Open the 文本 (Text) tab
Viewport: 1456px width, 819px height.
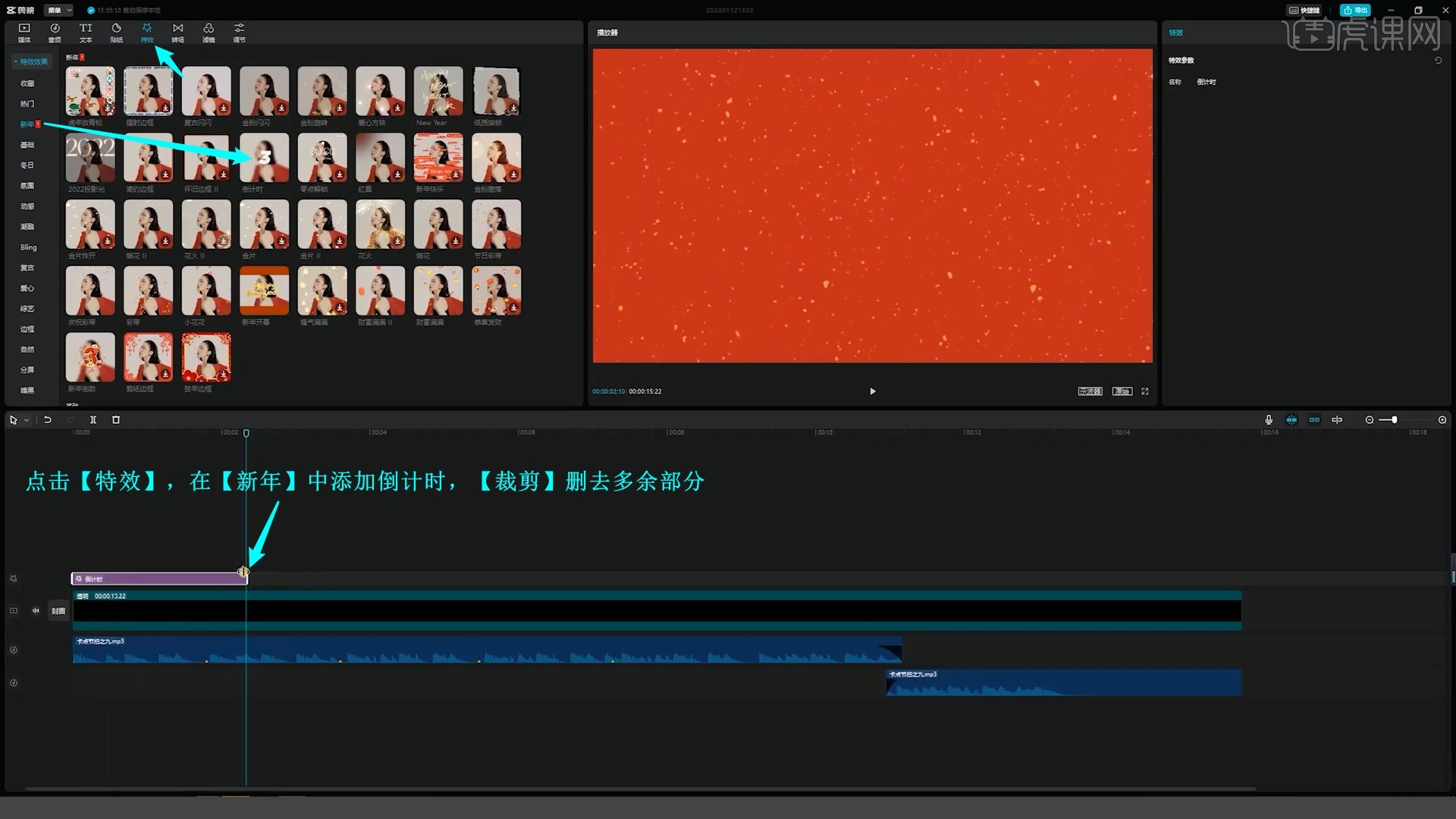[x=86, y=33]
